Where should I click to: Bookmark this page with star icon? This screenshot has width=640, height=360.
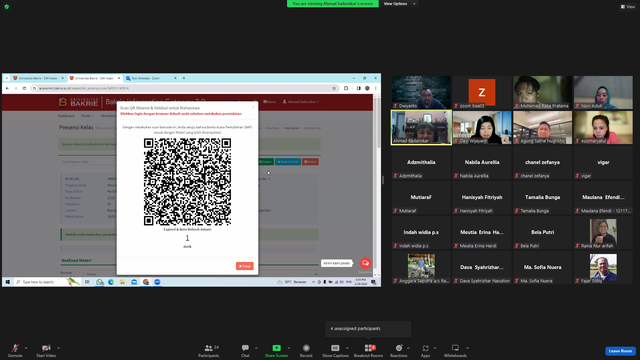[x=334, y=88]
